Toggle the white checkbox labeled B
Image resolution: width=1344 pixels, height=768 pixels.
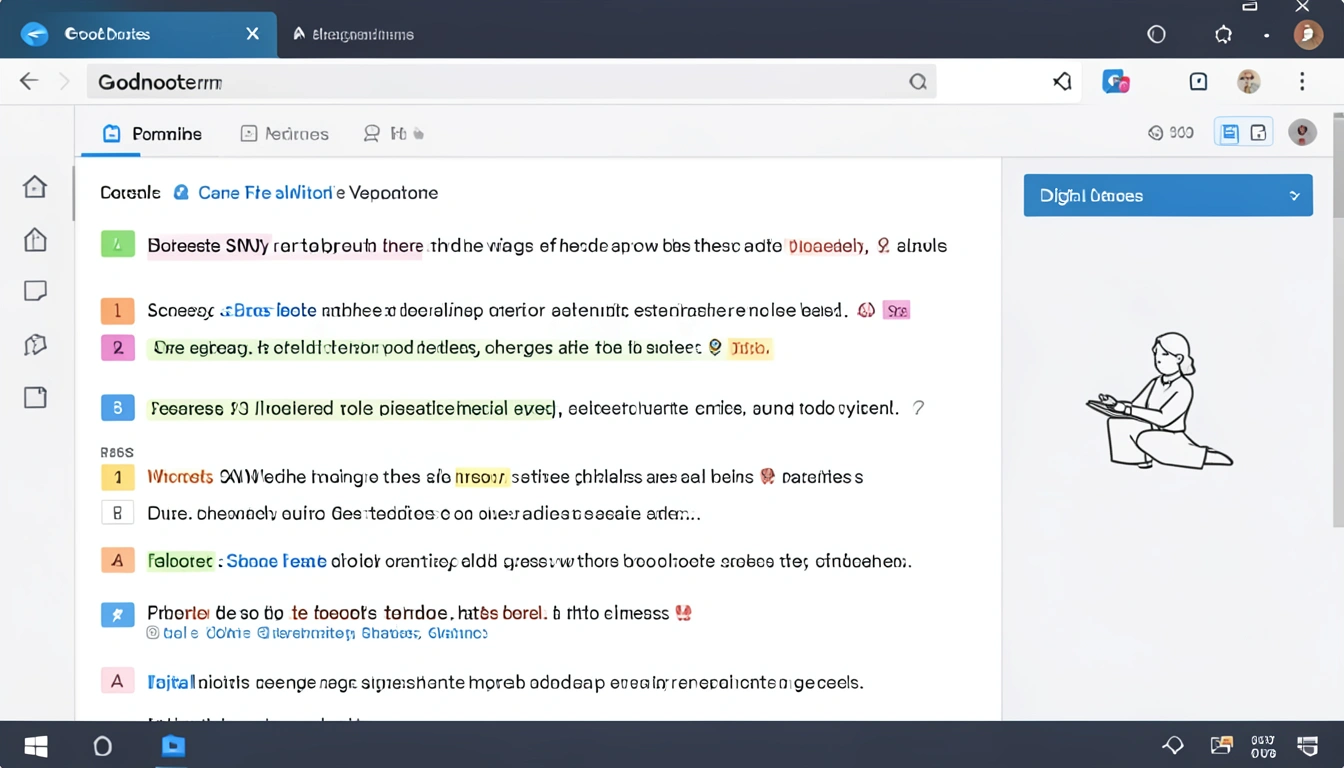(117, 514)
